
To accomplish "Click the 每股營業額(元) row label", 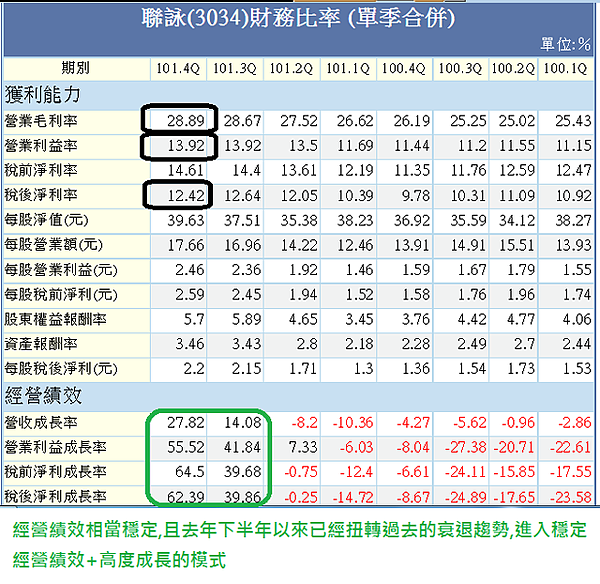I will pyautogui.click(x=54, y=245).
